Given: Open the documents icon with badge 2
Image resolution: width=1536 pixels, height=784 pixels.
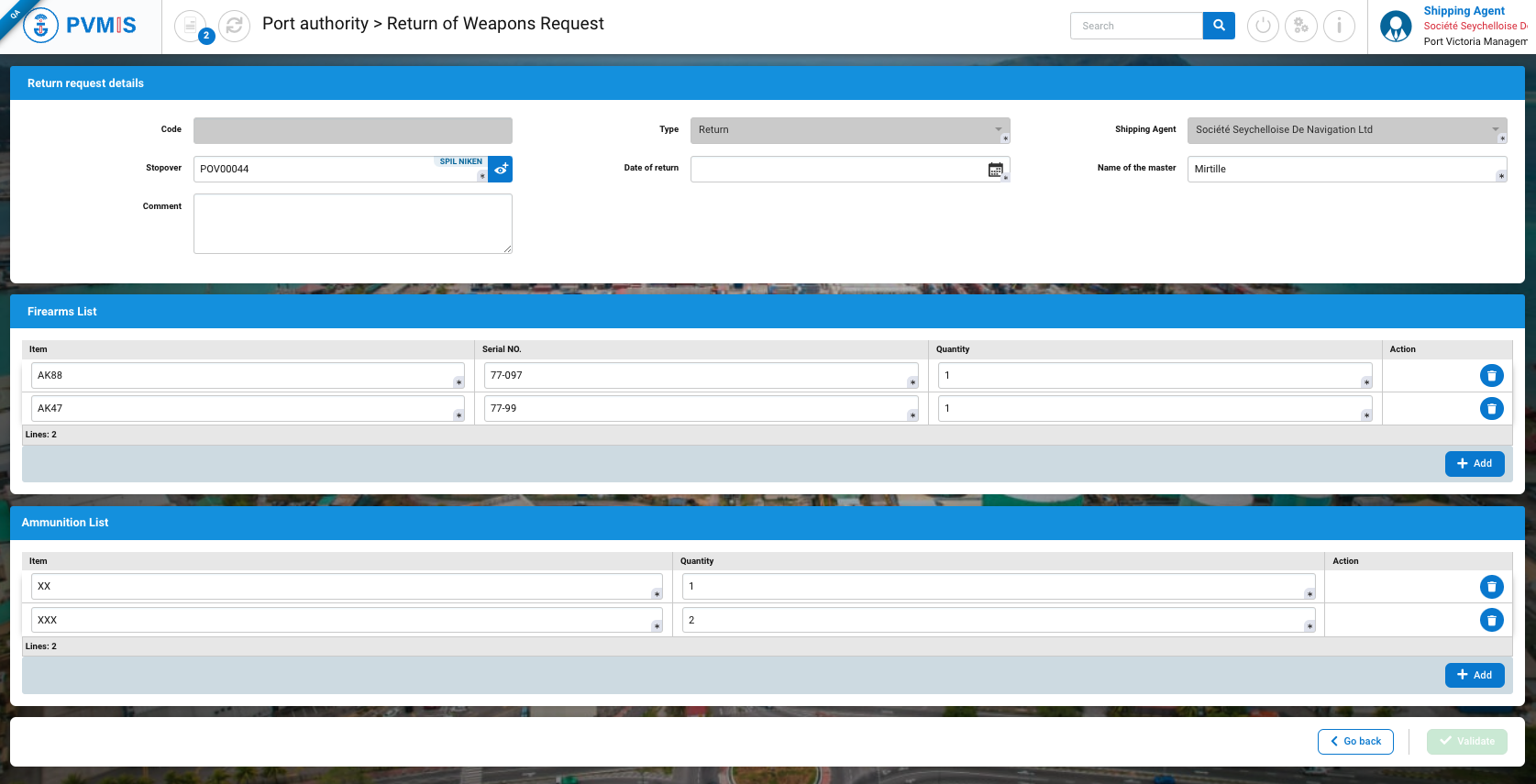Looking at the screenshot, I should click(x=191, y=26).
